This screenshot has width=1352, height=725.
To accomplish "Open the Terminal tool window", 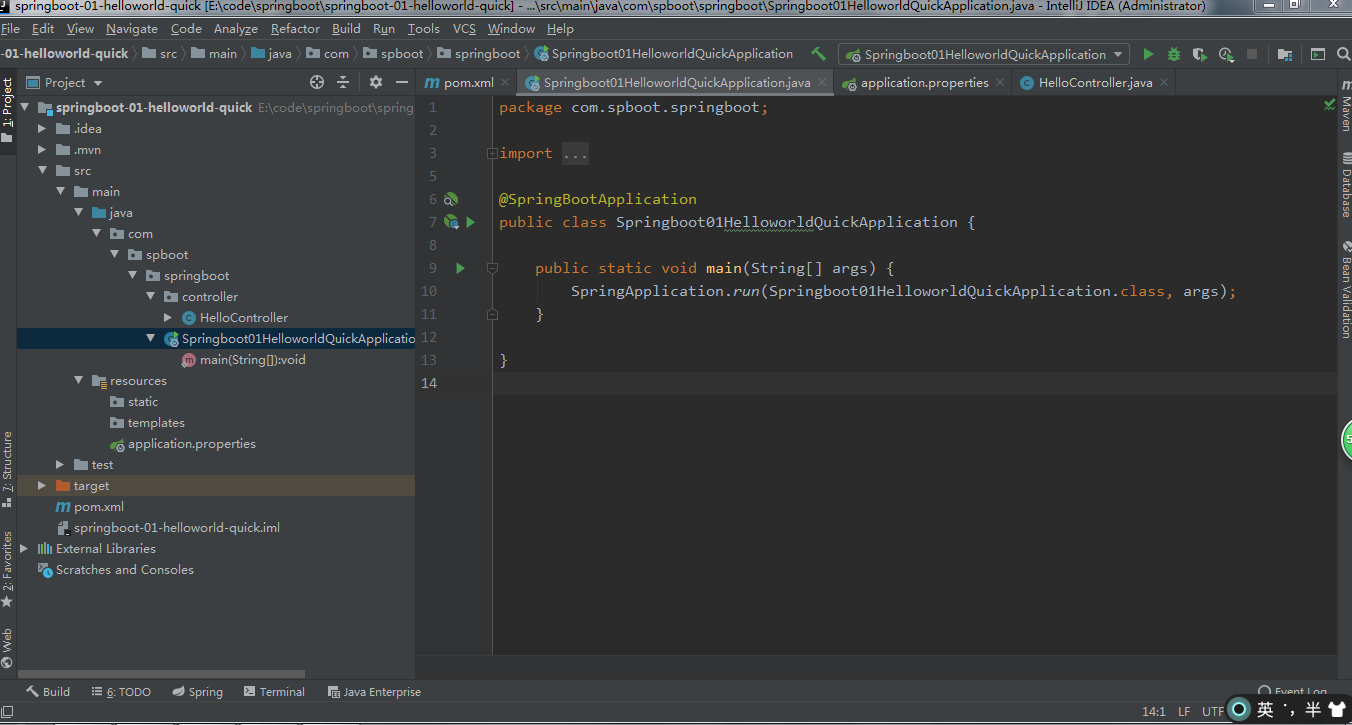I will pos(273,692).
